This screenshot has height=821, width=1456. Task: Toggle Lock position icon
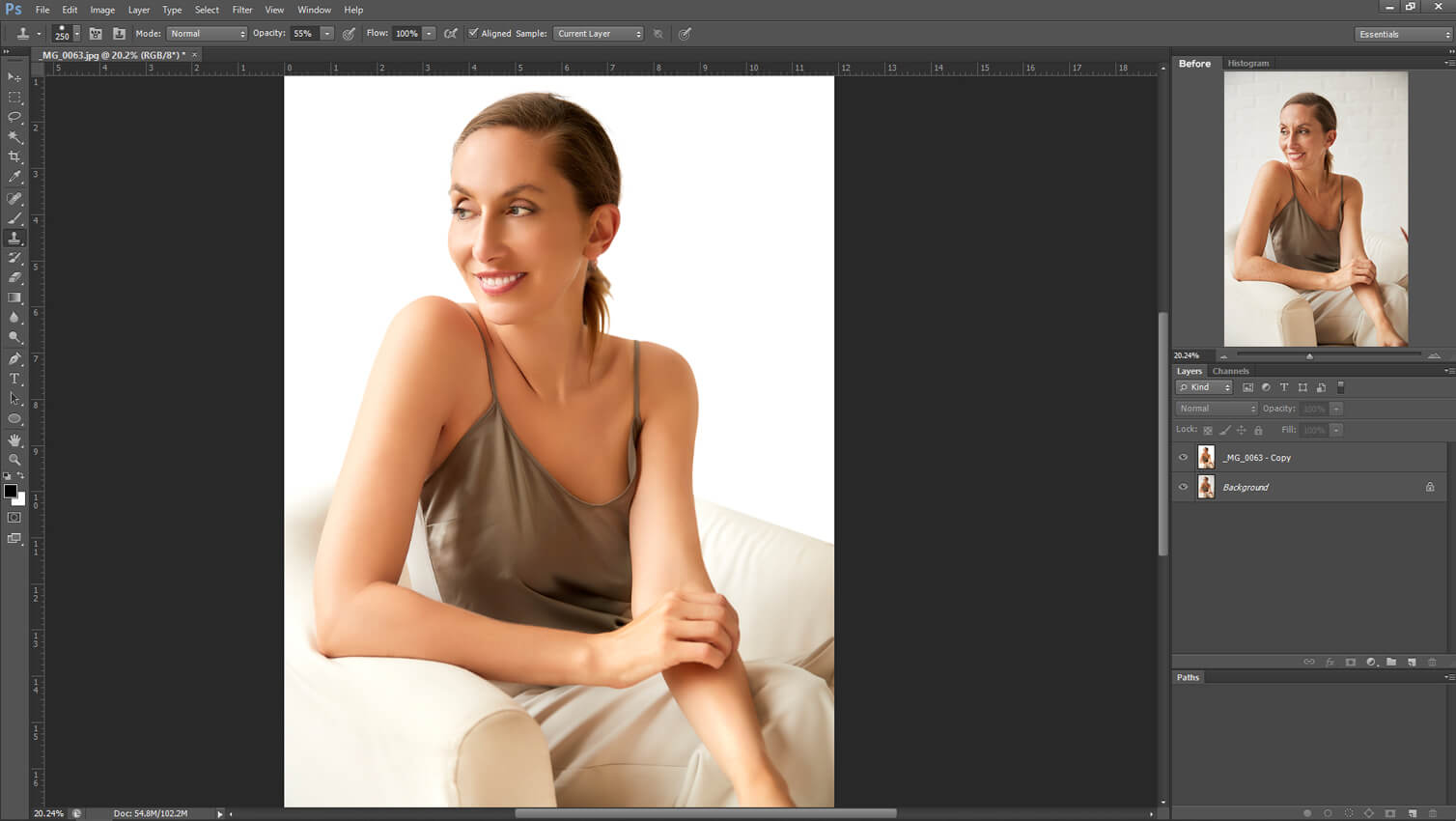click(x=1242, y=430)
